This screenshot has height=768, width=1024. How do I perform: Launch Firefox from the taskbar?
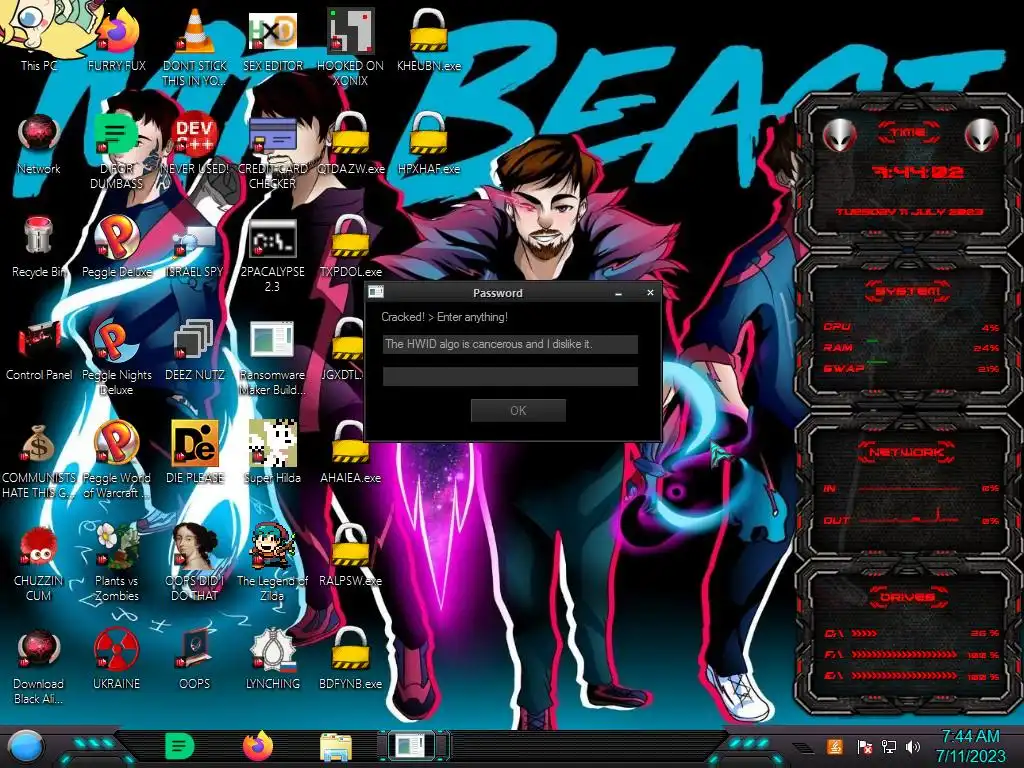258,746
